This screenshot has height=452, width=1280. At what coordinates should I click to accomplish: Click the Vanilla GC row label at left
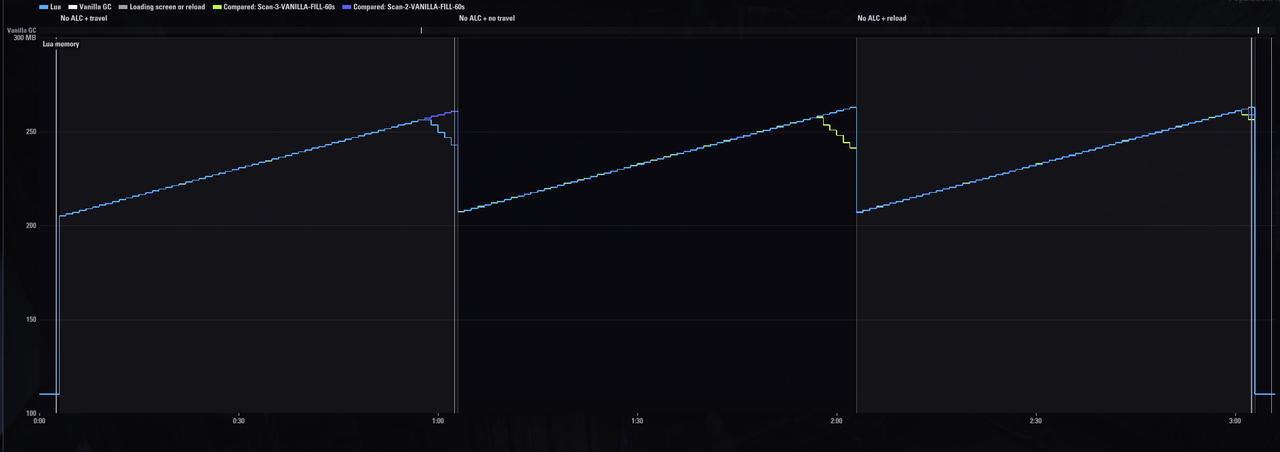point(22,30)
